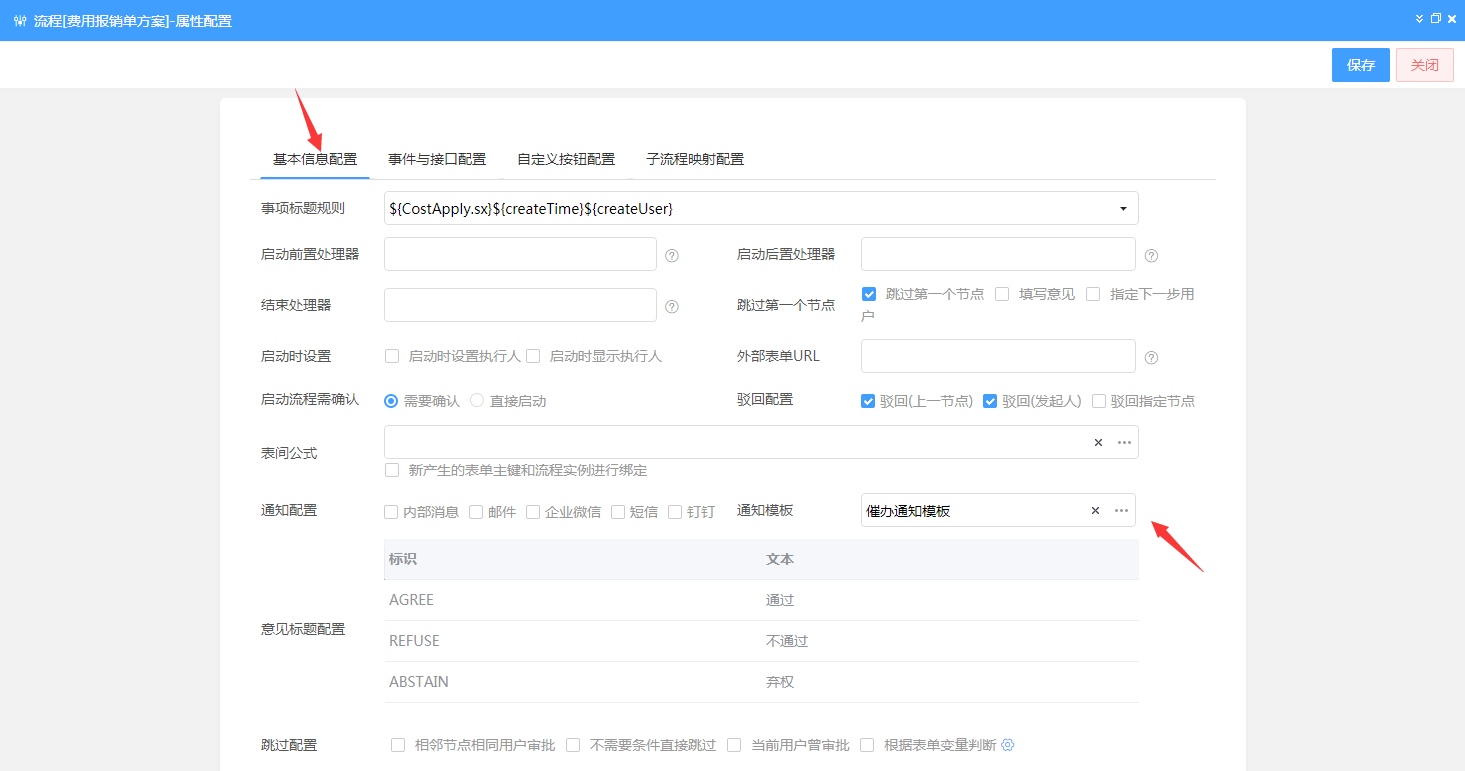Check 根据表单变量判断 option
The image size is (1465, 771).
[867, 745]
